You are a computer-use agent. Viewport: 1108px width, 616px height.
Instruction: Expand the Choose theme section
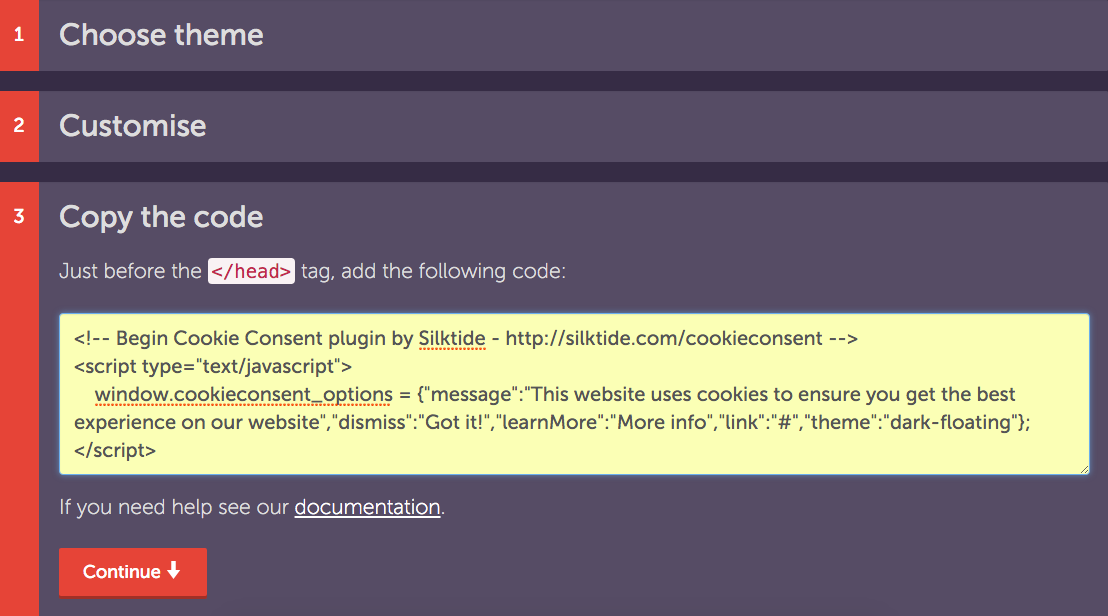point(161,34)
